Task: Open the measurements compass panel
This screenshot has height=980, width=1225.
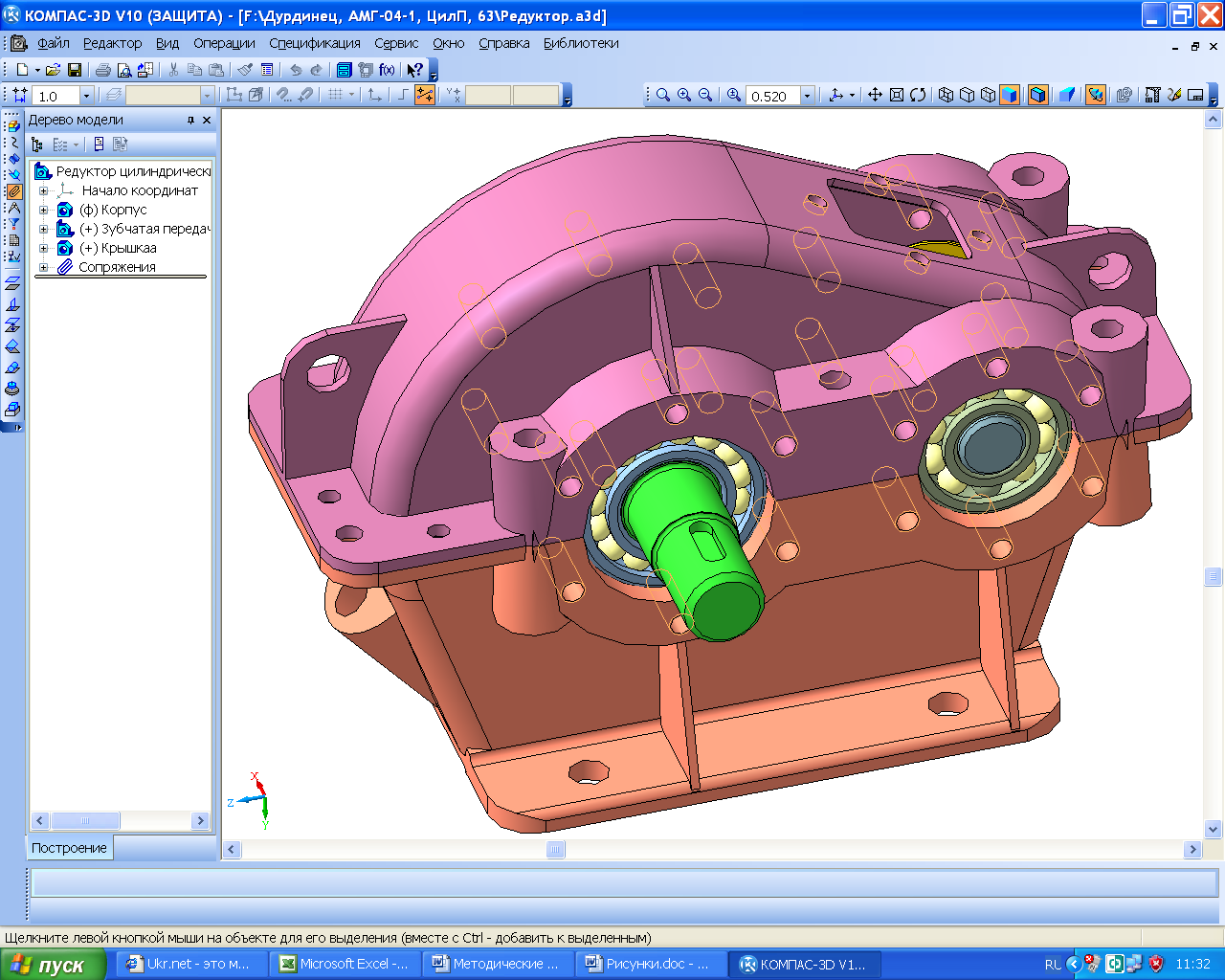Action: (x=13, y=208)
